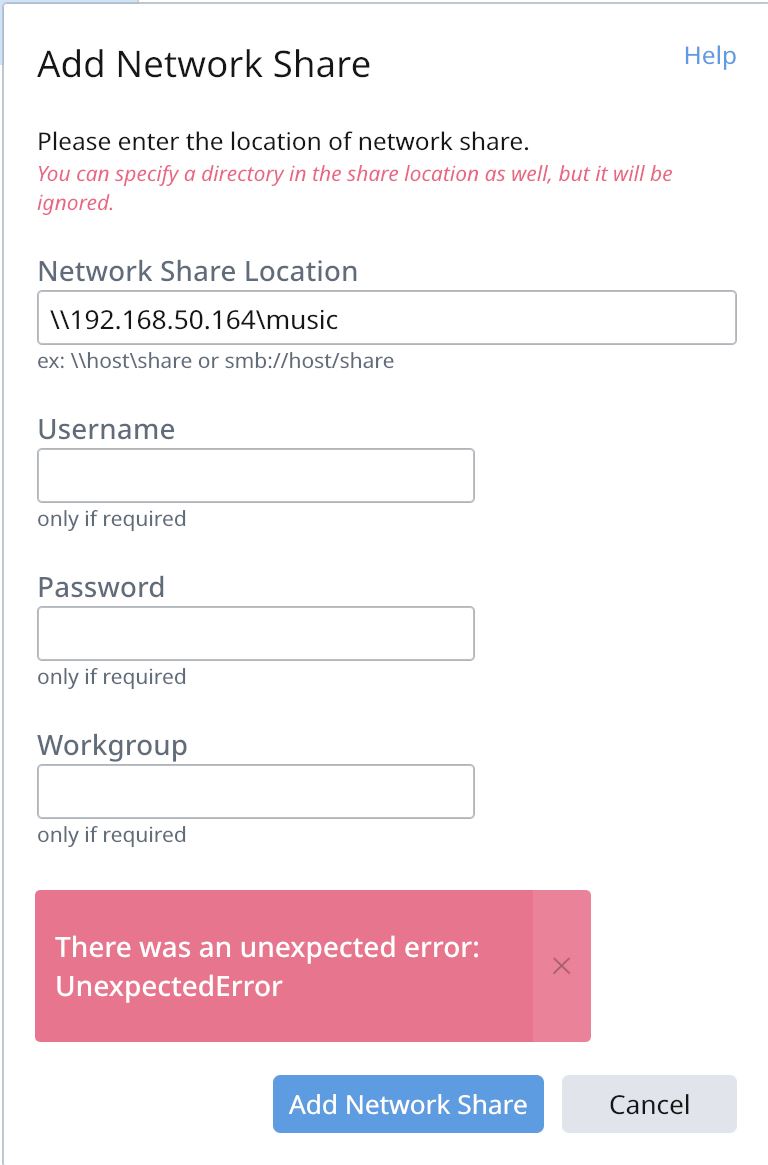Screen dimensions: 768x1165
Task: Click the Username field label
Action: coord(106,429)
